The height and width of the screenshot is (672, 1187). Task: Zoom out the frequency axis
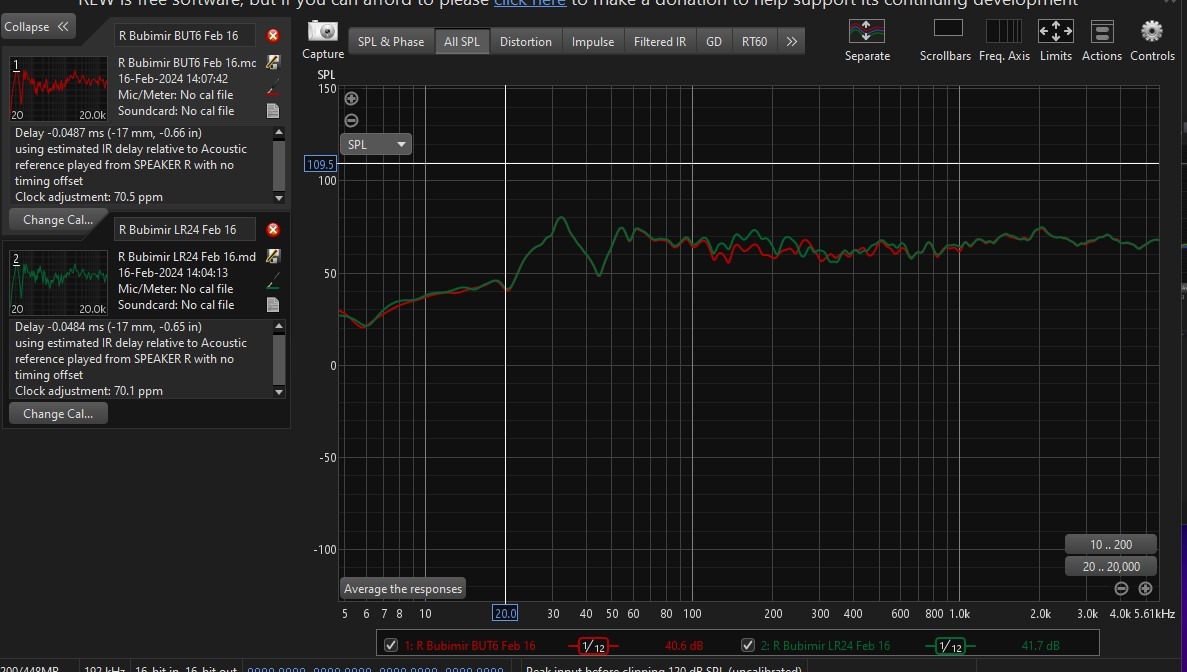pyautogui.click(x=1121, y=588)
